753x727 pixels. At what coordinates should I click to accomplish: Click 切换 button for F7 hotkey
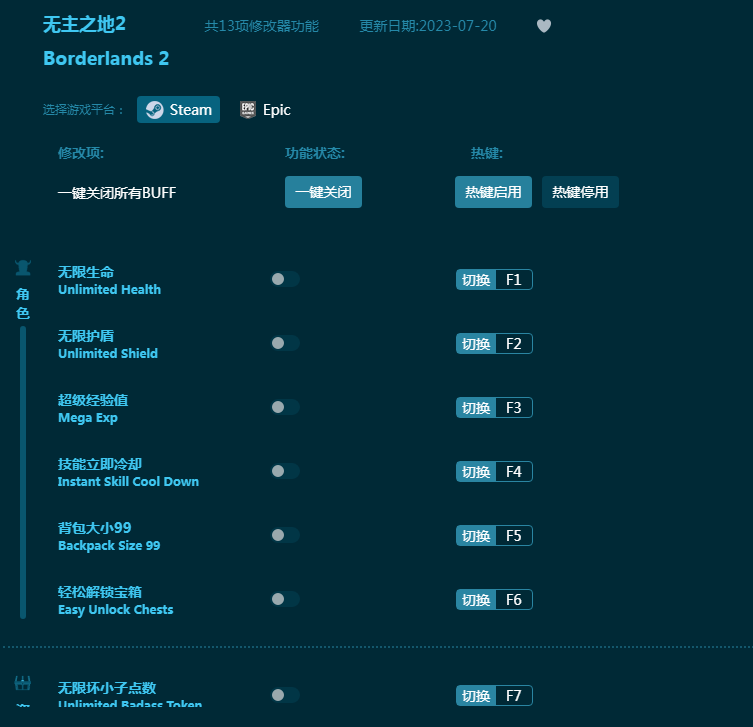pos(475,695)
